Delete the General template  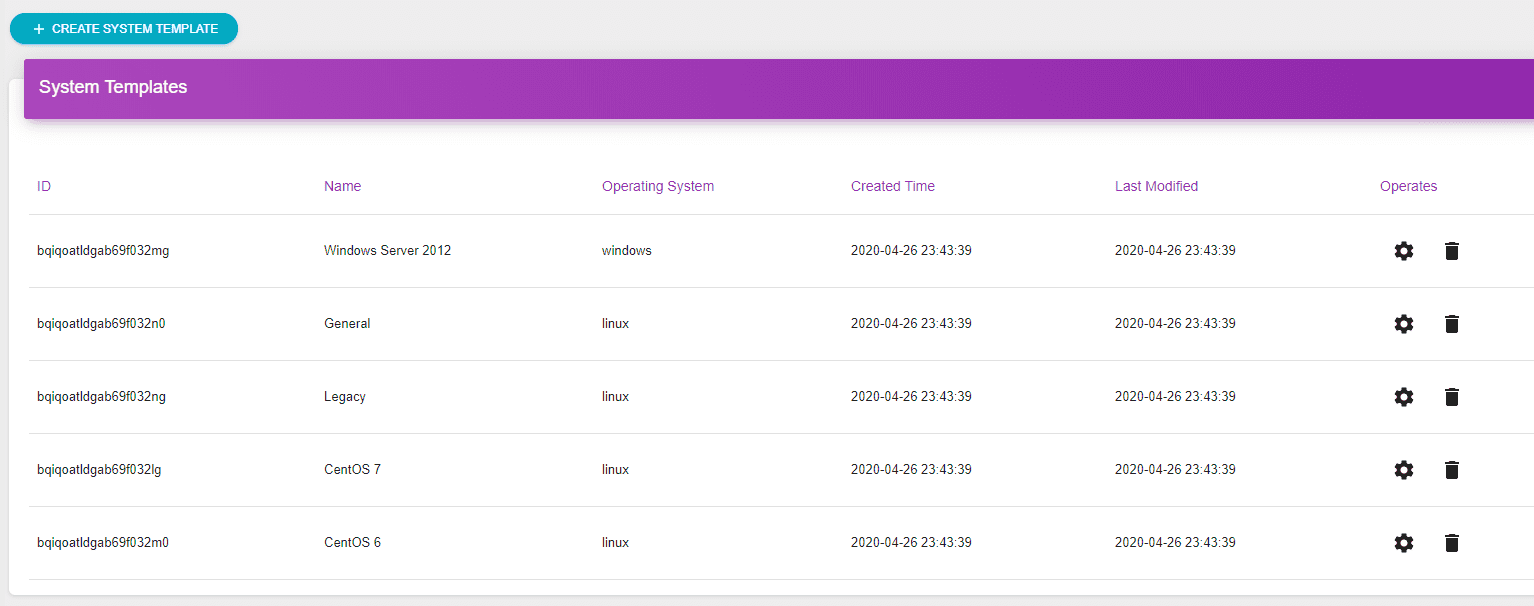click(x=1452, y=324)
